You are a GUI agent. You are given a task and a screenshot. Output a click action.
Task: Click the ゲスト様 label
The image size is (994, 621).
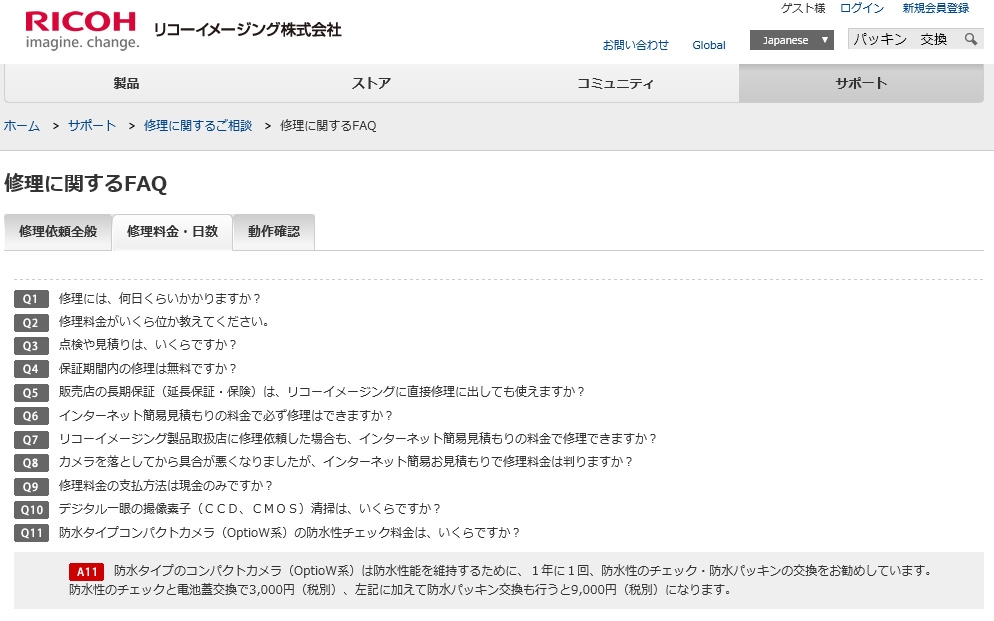[803, 8]
